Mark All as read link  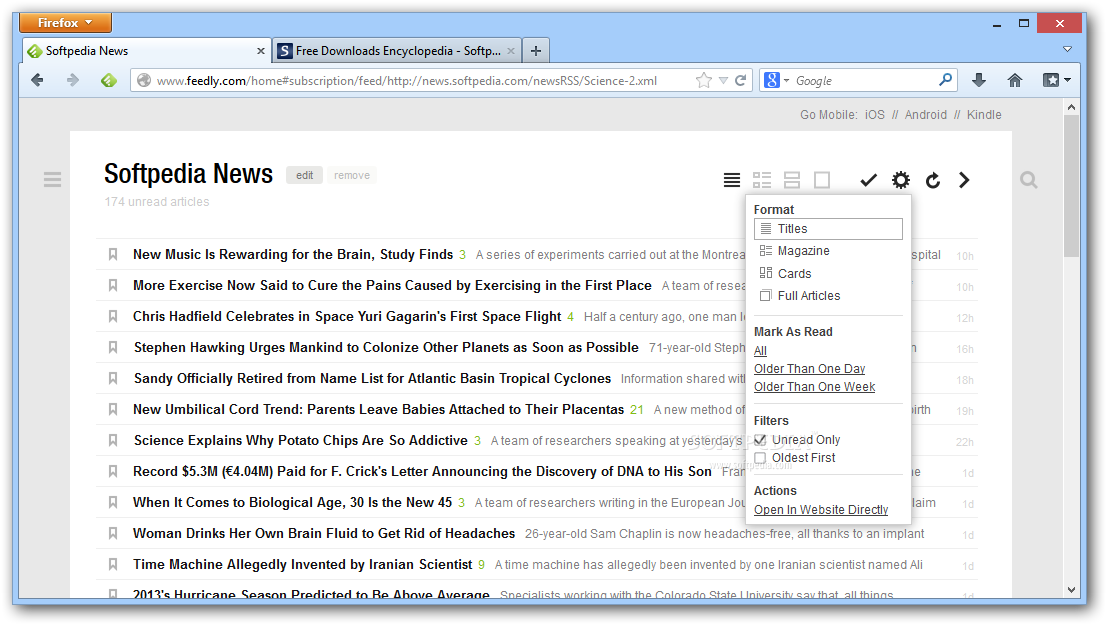coord(760,350)
